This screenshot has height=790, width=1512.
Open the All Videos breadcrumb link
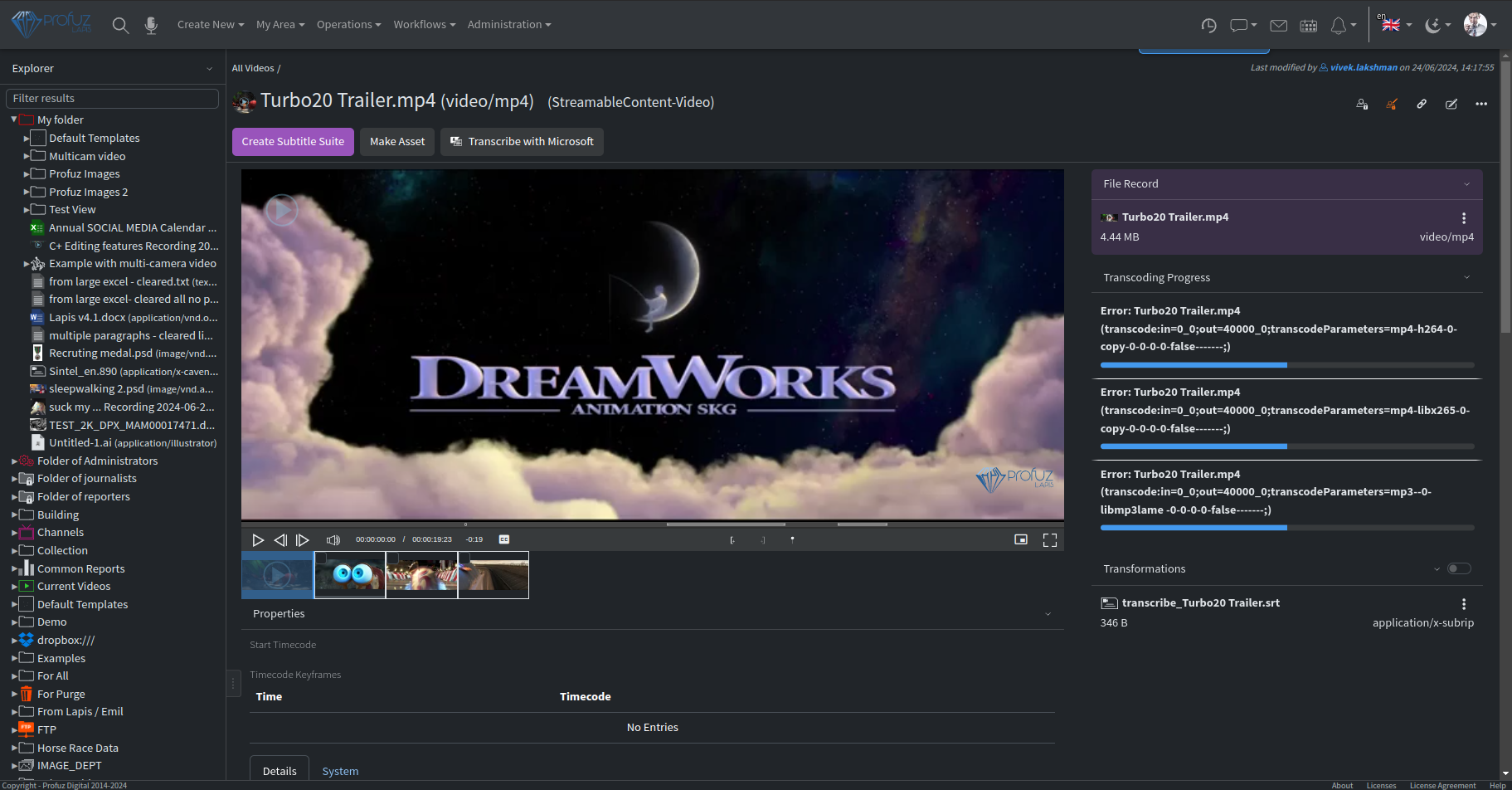point(253,68)
